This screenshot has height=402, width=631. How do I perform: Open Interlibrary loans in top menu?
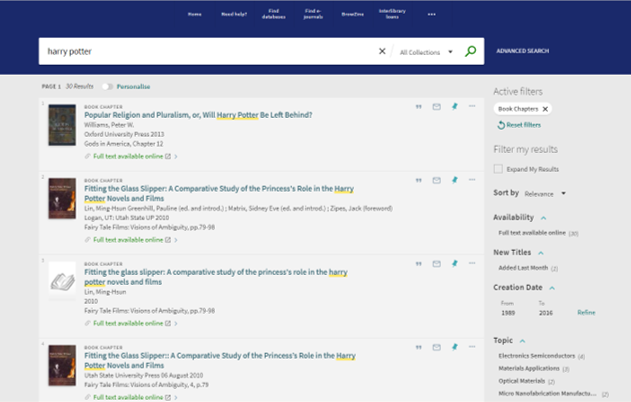point(392,14)
